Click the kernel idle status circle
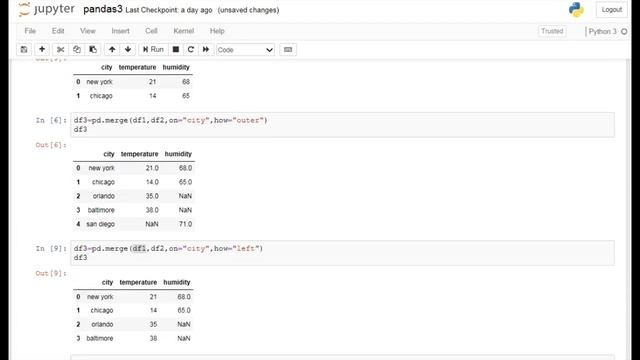This screenshot has height=360, width=640. 624,31
